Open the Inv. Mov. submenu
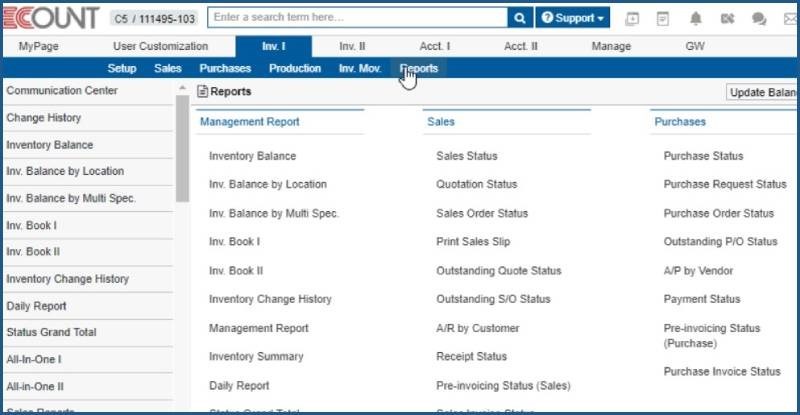 point(360,68)
